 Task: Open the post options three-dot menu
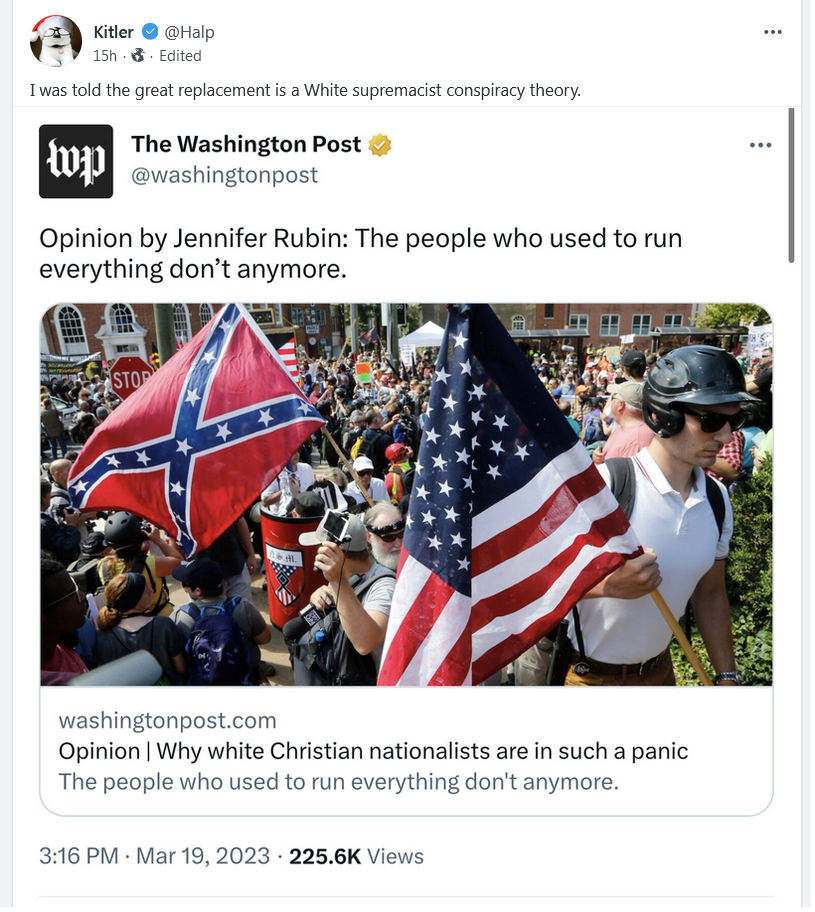pos(773,32)
